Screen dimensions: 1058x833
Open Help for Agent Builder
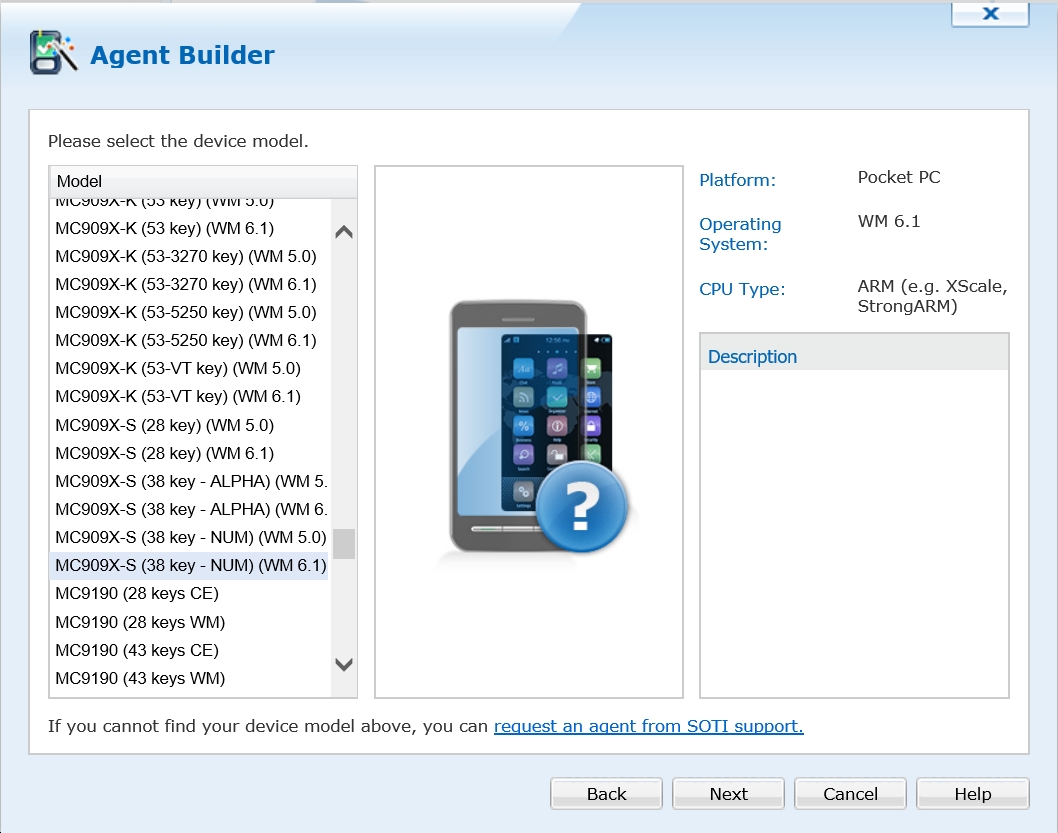pos(972,794)
